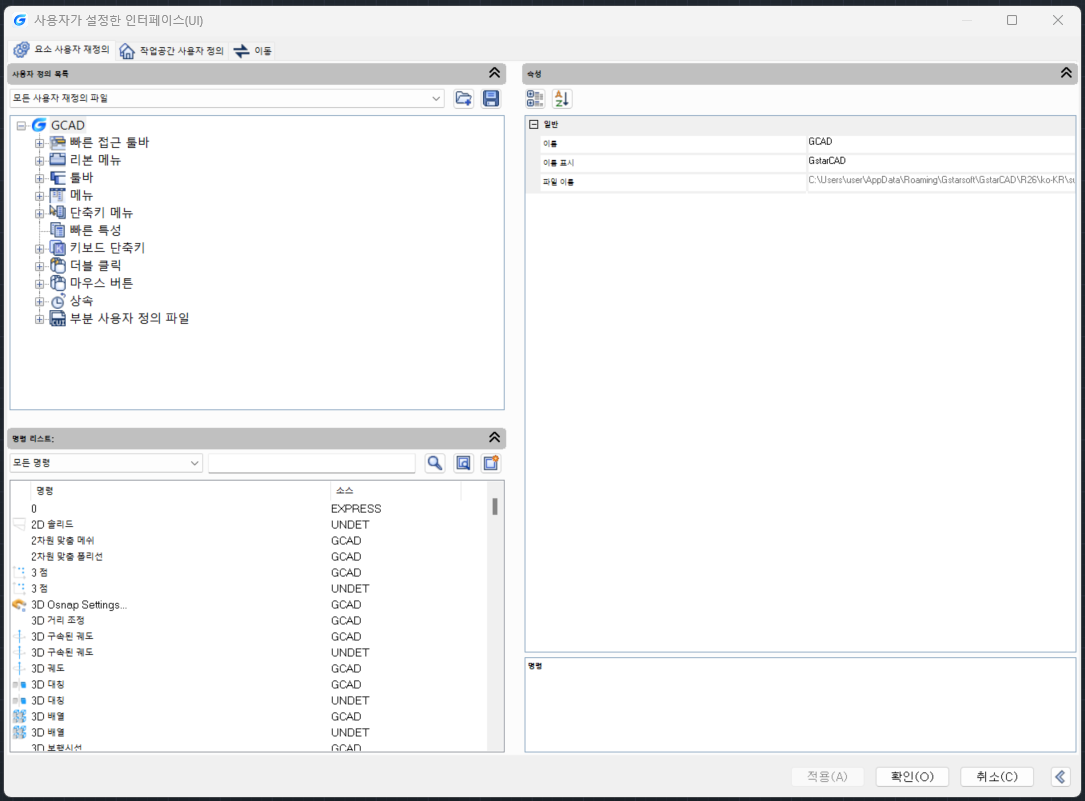Screen dimensions: 1085x801
Task: Click the command search text field
Action: point(311,463)
